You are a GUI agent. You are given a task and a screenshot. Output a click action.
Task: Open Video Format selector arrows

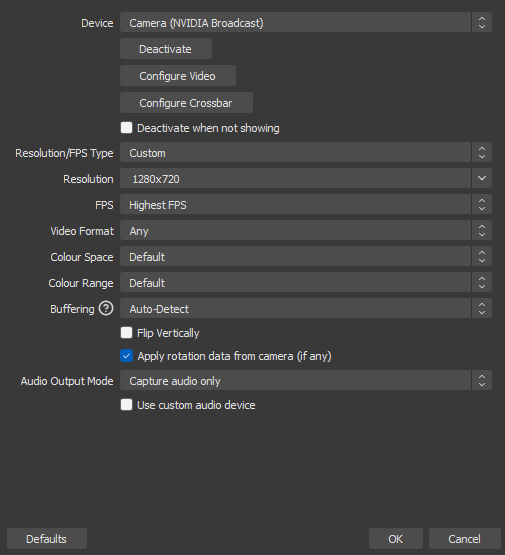(x=482, y=230)
